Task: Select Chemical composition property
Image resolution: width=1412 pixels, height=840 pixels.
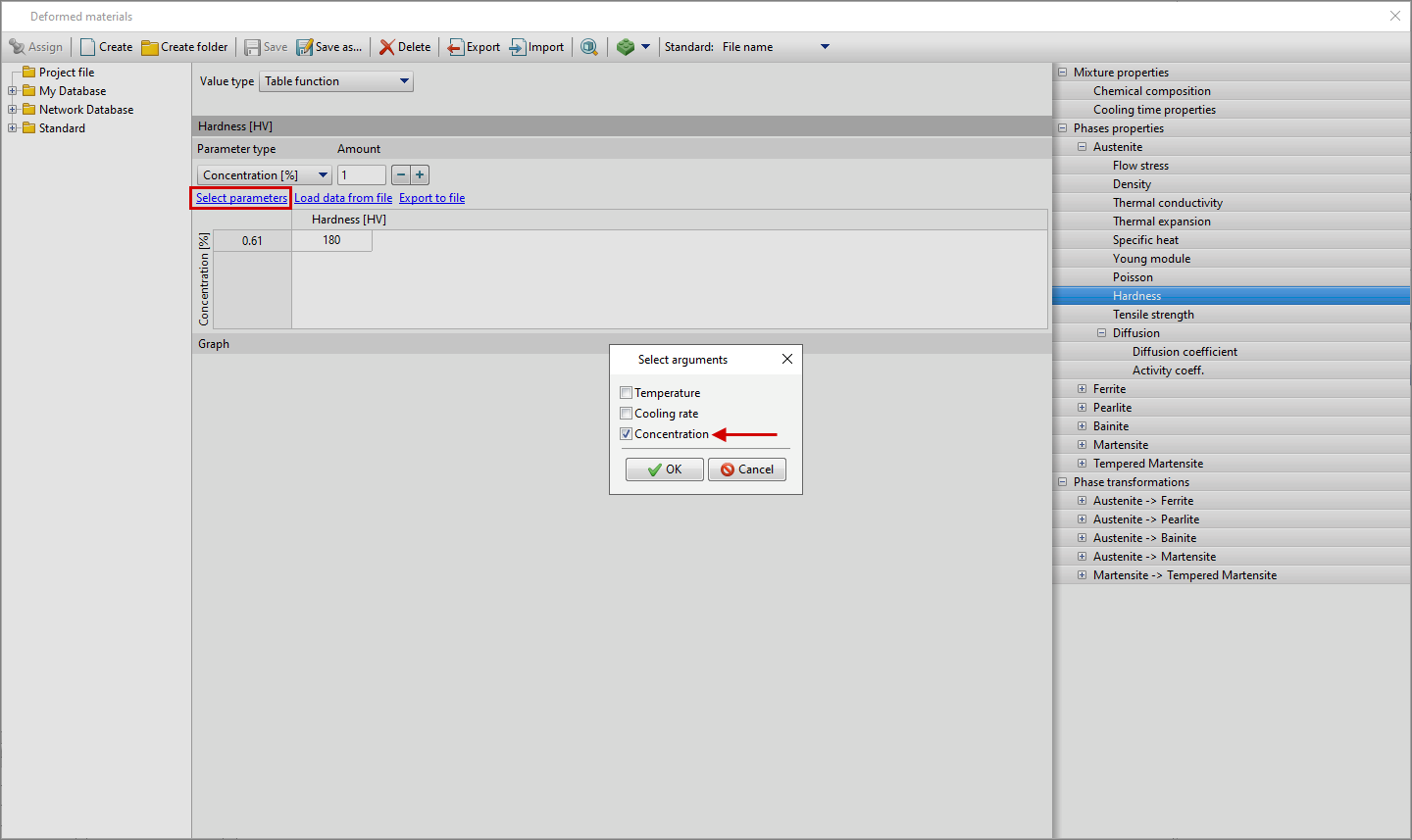Action: (1152, 91)
